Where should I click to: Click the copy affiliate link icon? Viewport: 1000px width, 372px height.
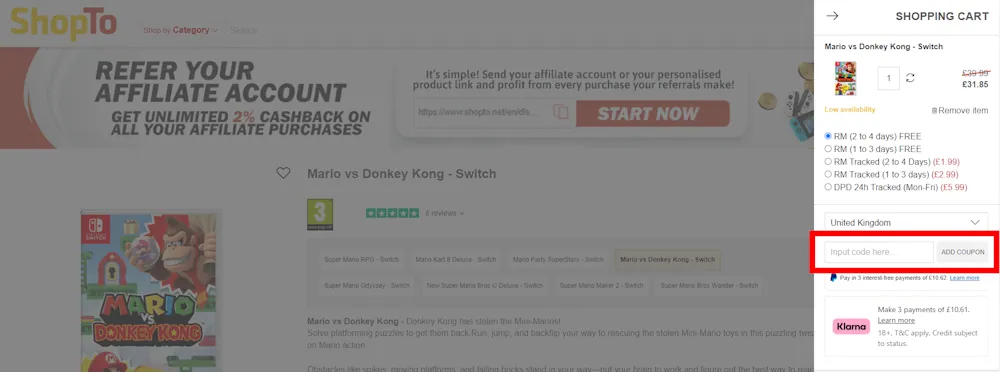click(x=561, y=112)
